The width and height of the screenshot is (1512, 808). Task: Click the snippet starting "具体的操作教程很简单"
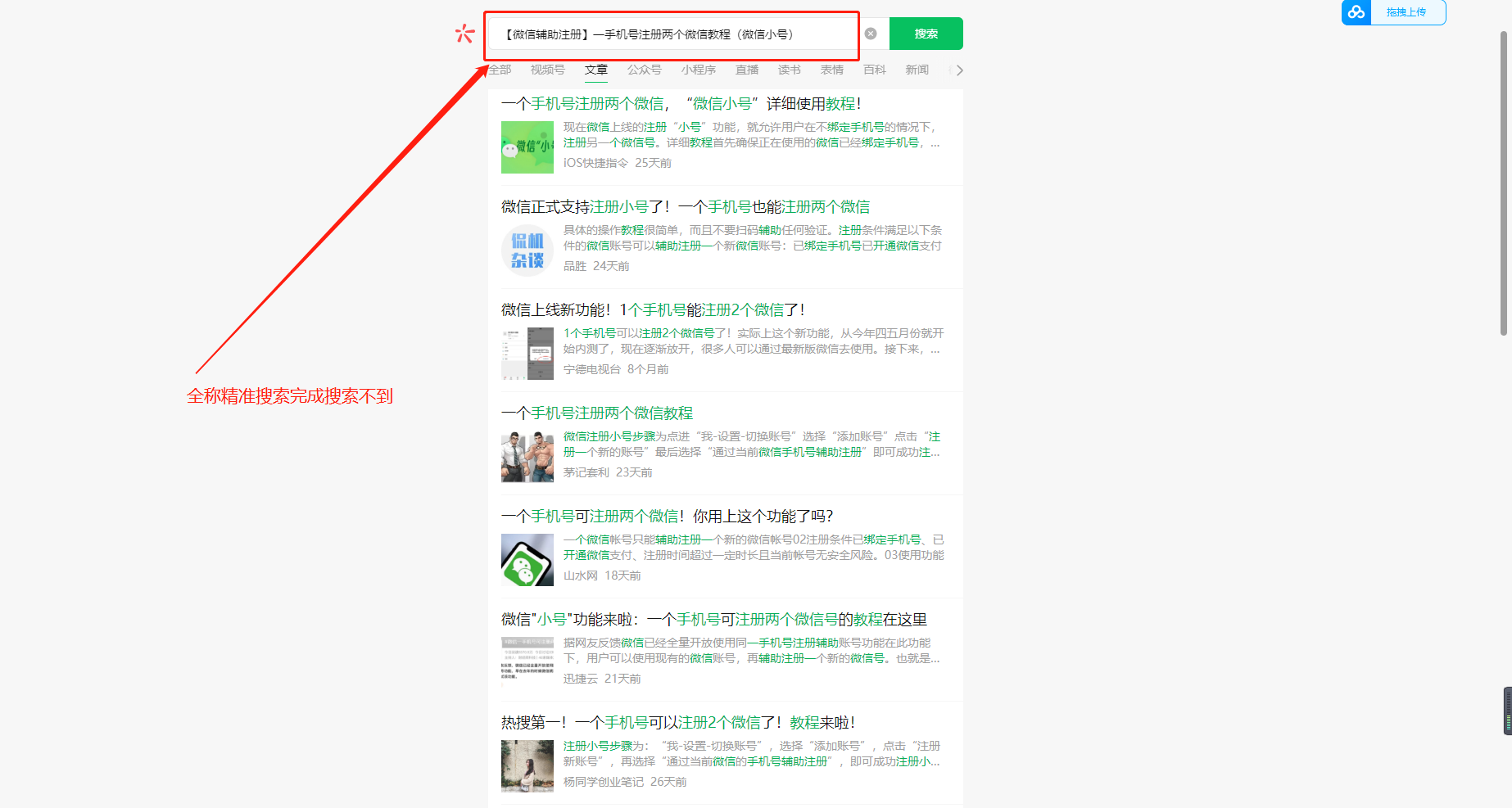click(x=753, y=238)
